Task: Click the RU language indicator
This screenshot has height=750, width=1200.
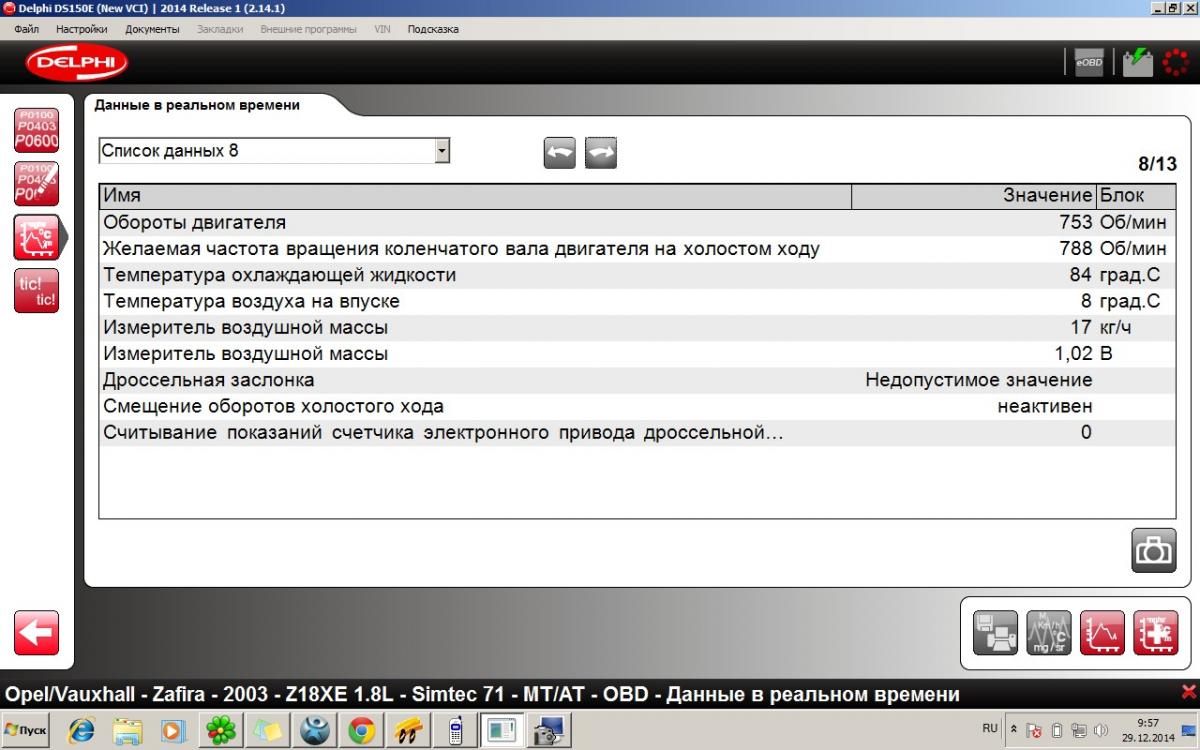Action: tap(990, 728)
